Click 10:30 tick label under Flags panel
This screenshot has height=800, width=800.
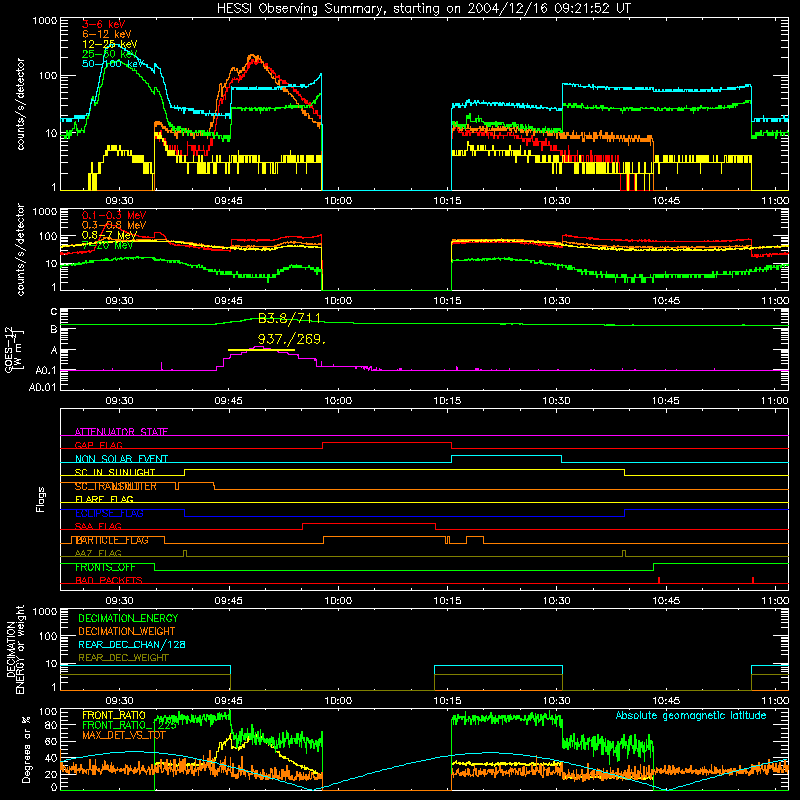(557, 601)
